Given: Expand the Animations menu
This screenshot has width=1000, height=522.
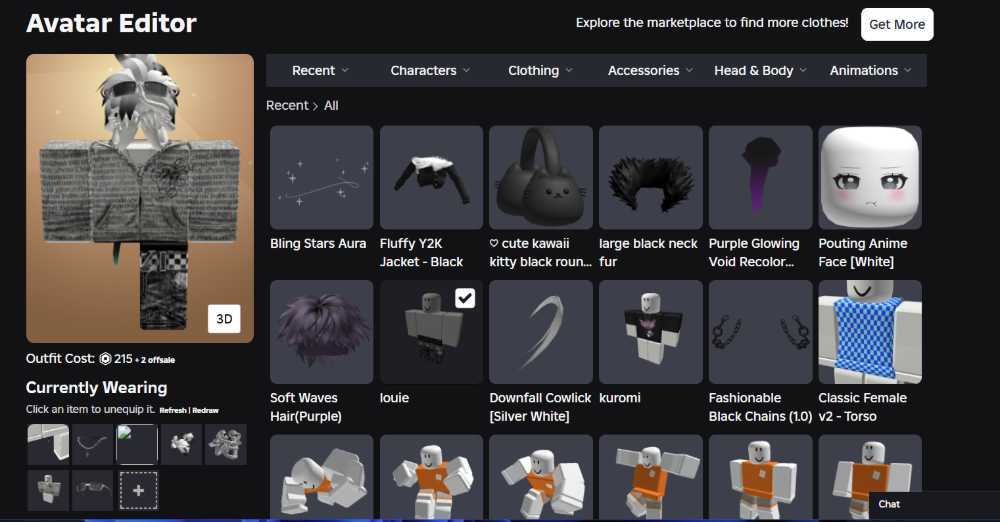Looking at the screenshot, I should tap(870, 70).
